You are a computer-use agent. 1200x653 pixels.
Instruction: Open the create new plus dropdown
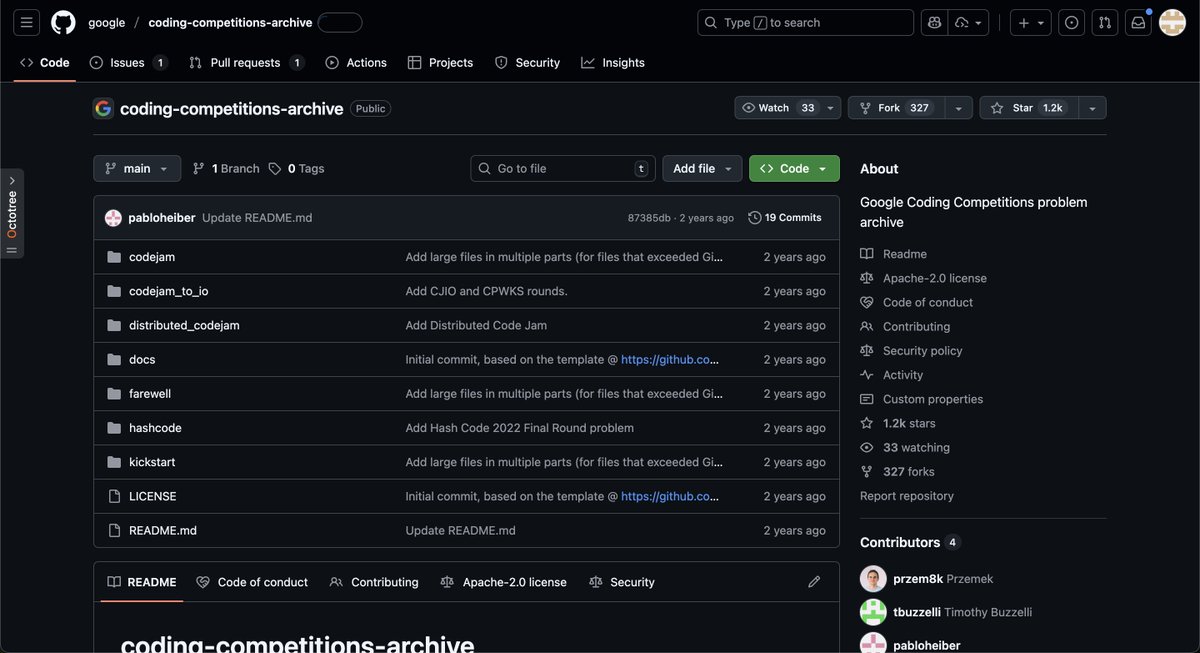tap(1030, 22)
